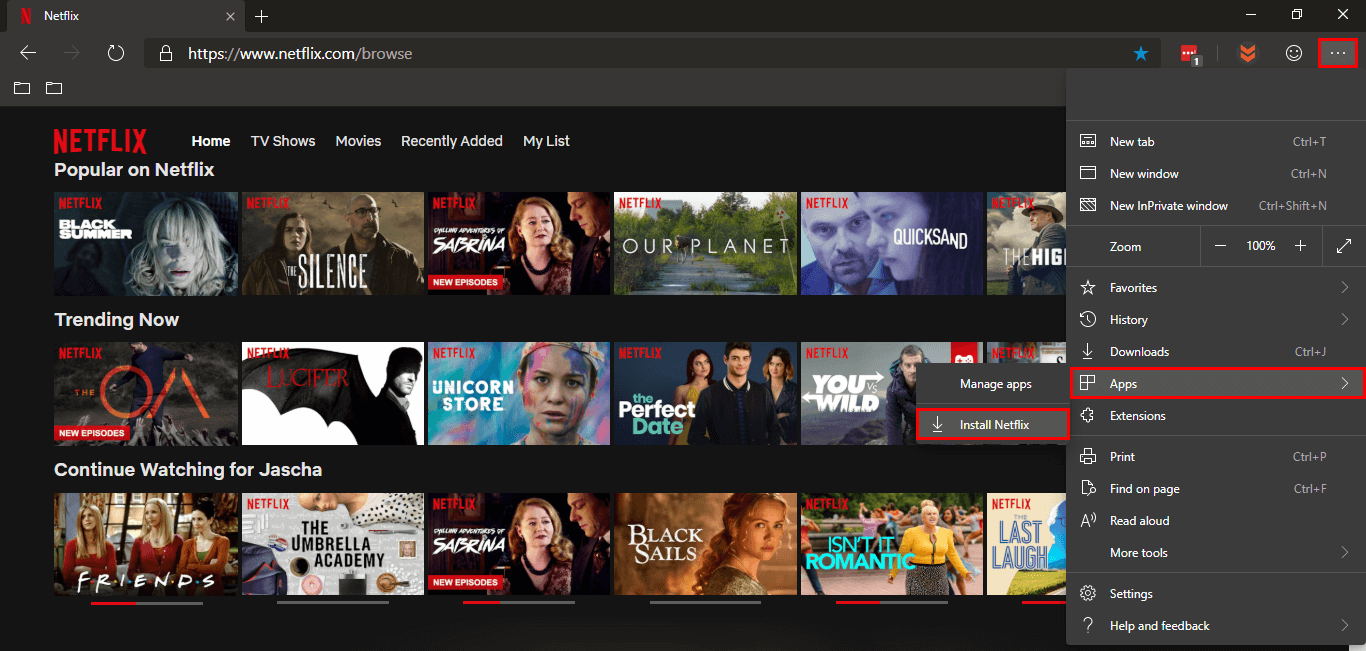The height and width of the screenshot is (651, 1366).
Task: Open Recently Added in Netflix nav
Action: (x=452, y=141)
